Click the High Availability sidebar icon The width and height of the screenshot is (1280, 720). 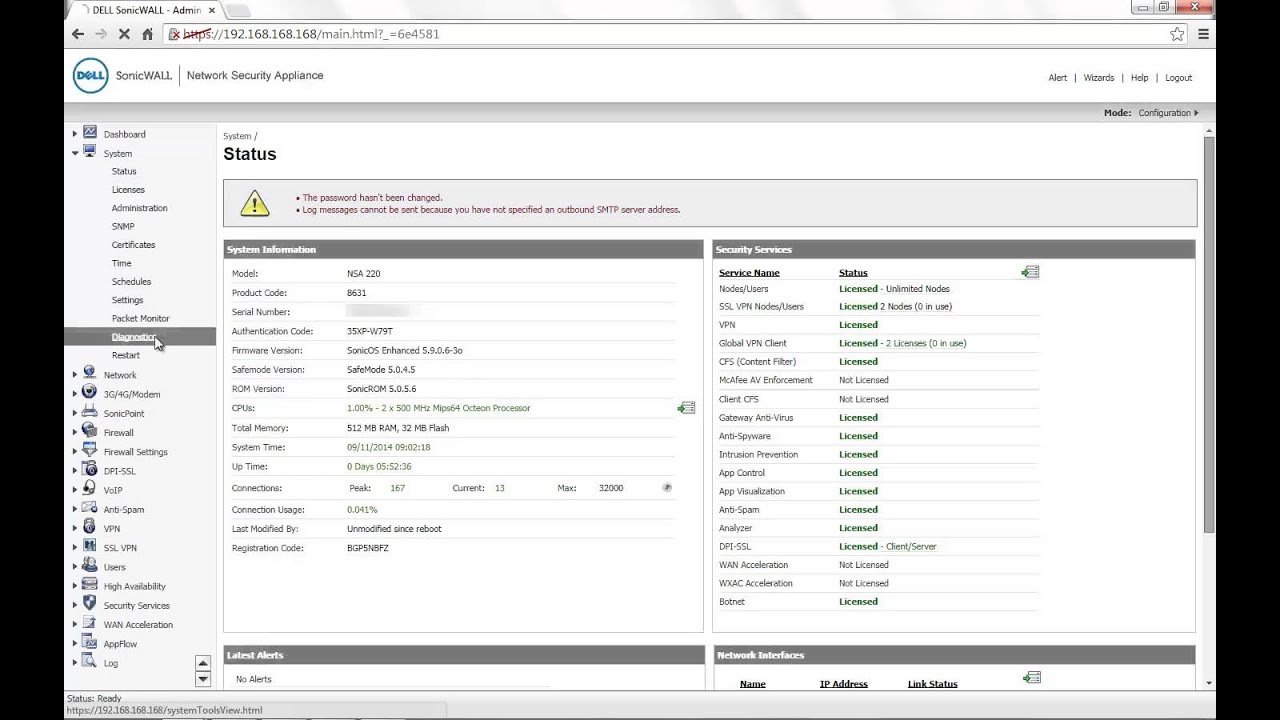[89, 585]
